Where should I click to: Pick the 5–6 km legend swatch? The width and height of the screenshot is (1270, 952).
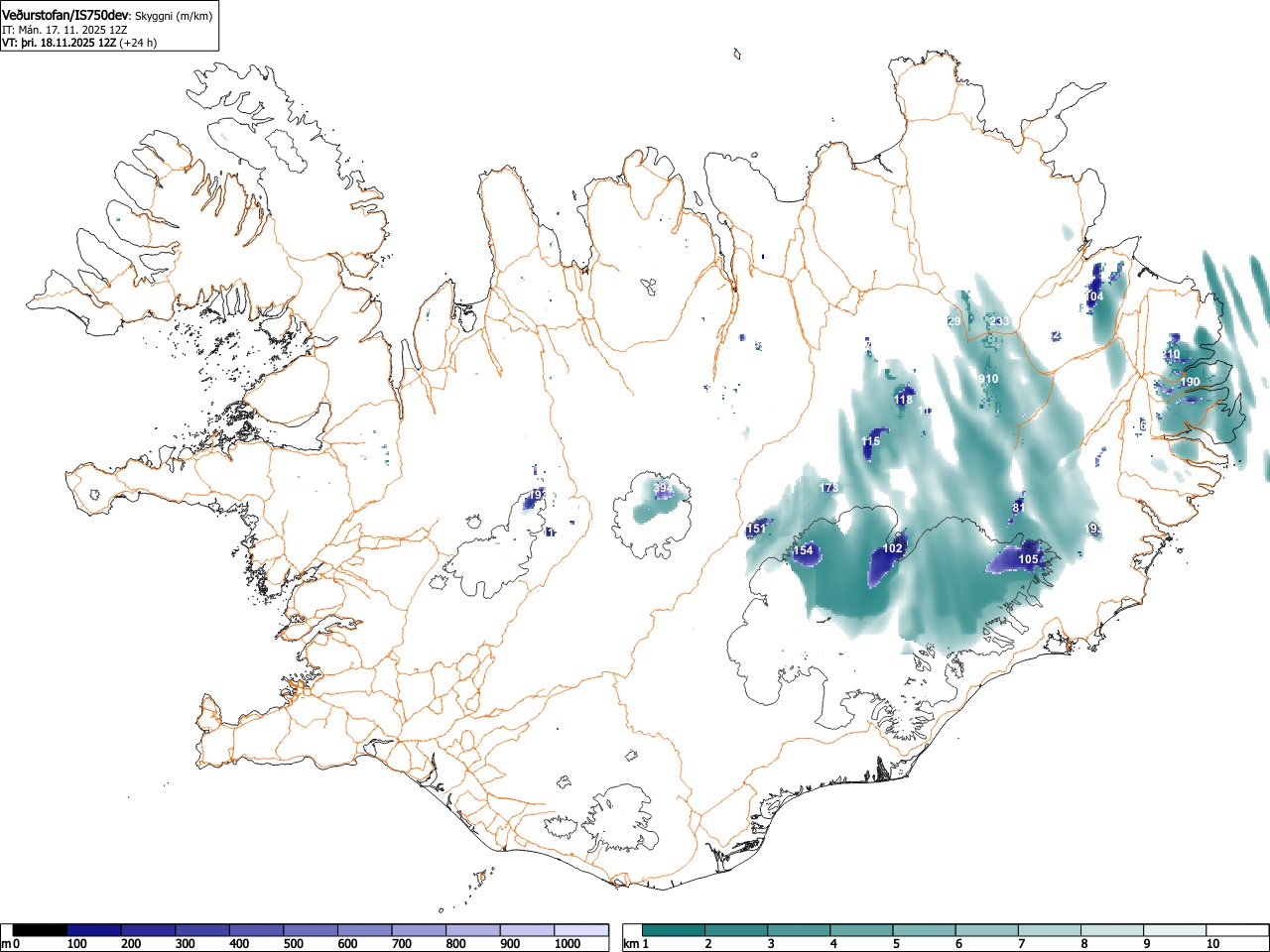pos(925,930)
